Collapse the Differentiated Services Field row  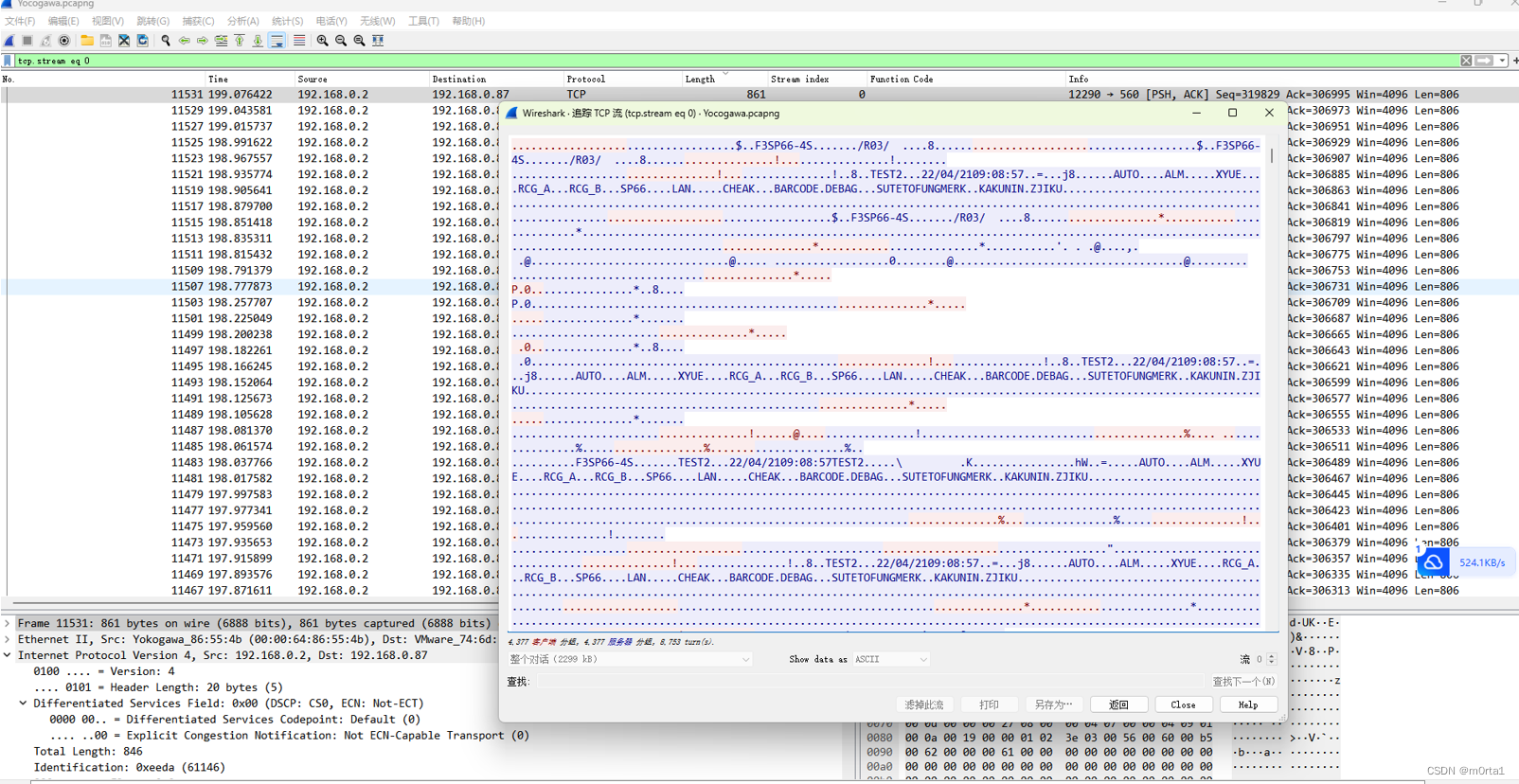(x=24, y=704)
